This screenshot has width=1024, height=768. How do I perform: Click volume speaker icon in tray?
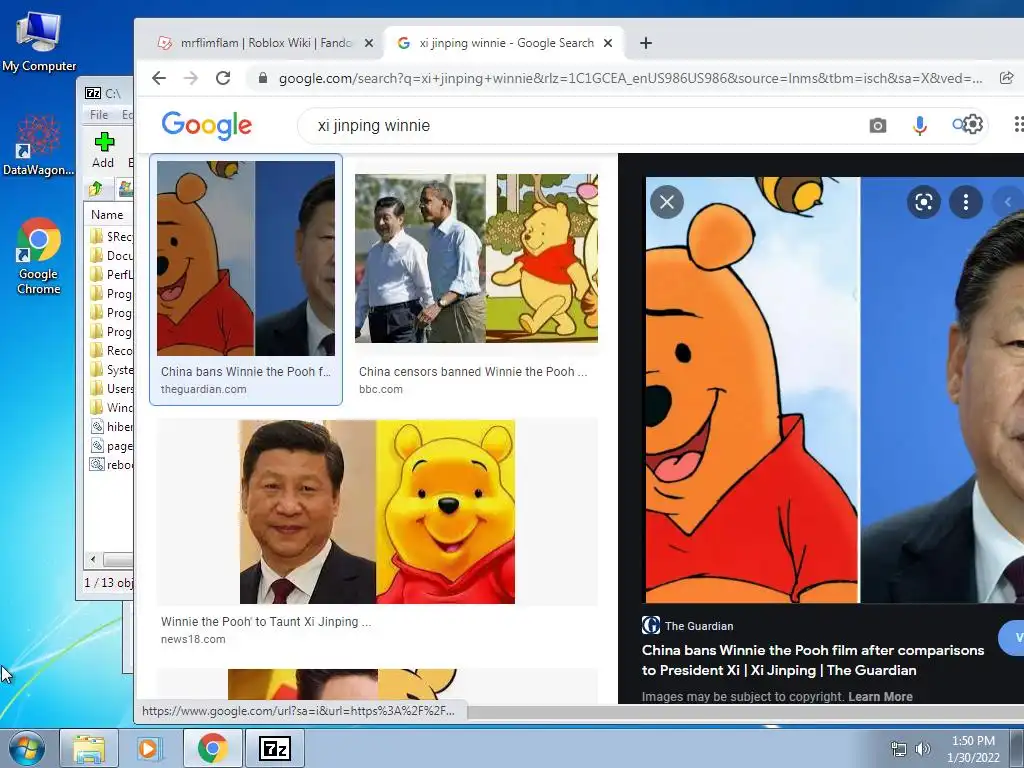tap(923, 749)
